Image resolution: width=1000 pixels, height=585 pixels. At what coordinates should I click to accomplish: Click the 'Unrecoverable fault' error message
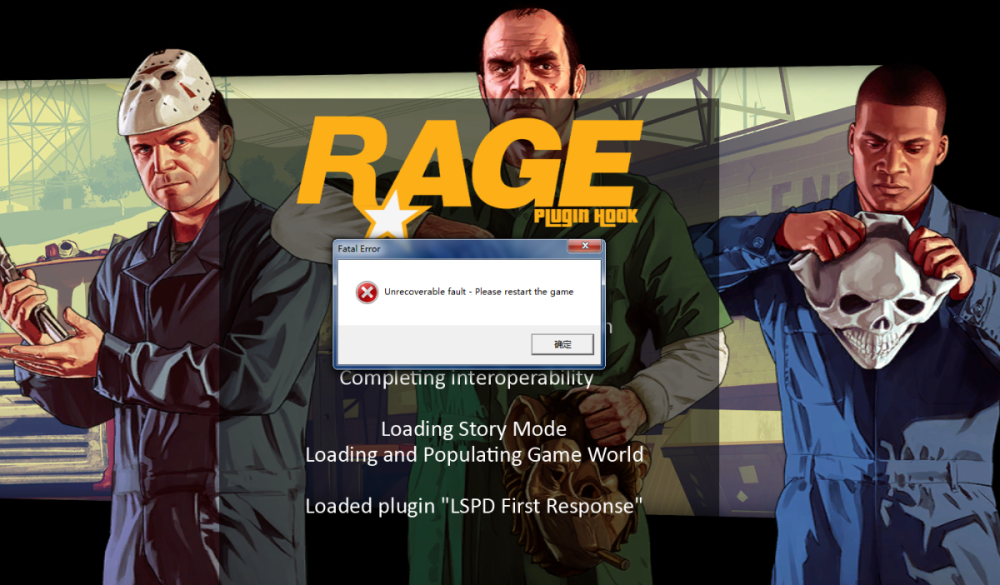[478, 292]
